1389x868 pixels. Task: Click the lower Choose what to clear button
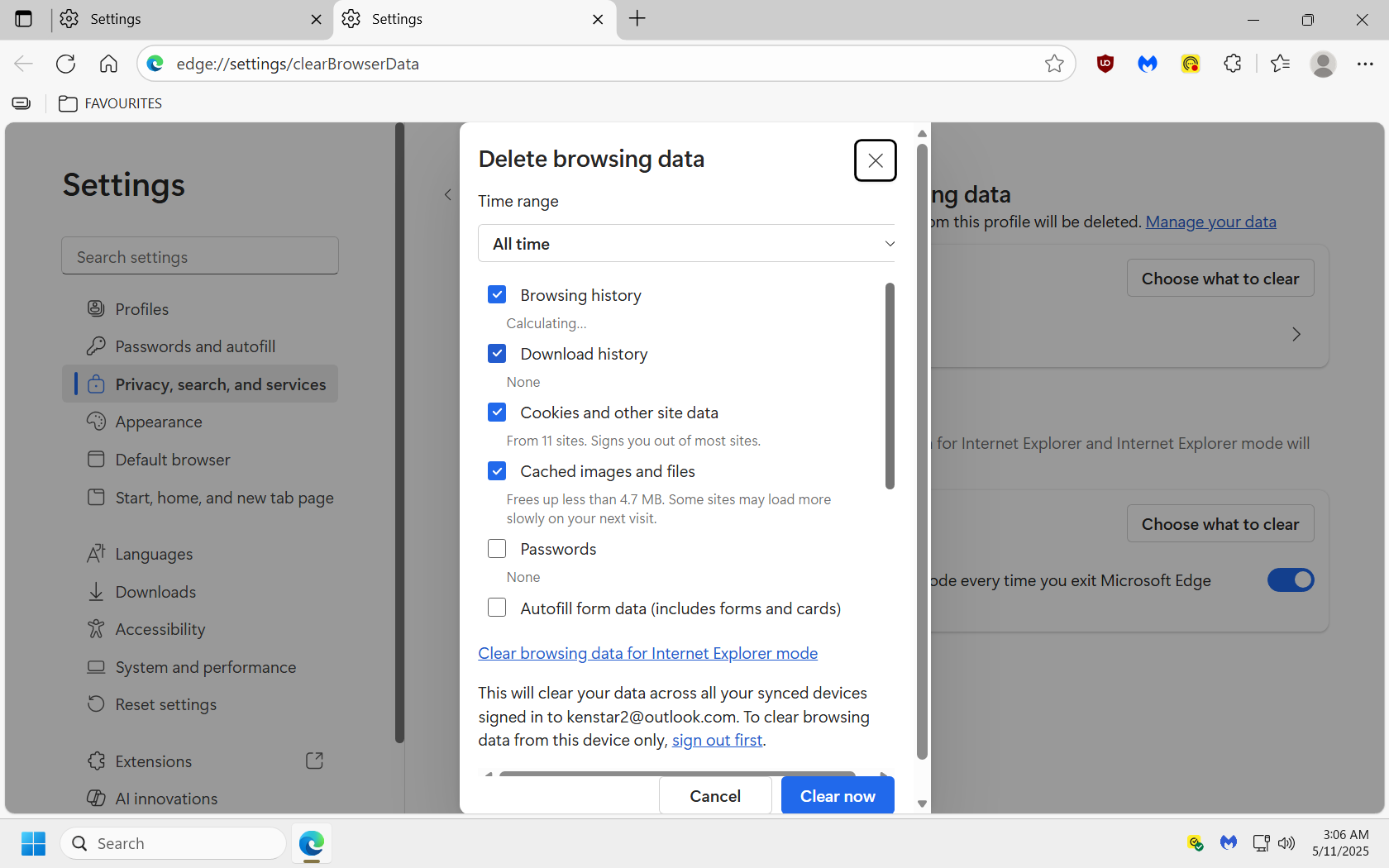(1220, 524)
